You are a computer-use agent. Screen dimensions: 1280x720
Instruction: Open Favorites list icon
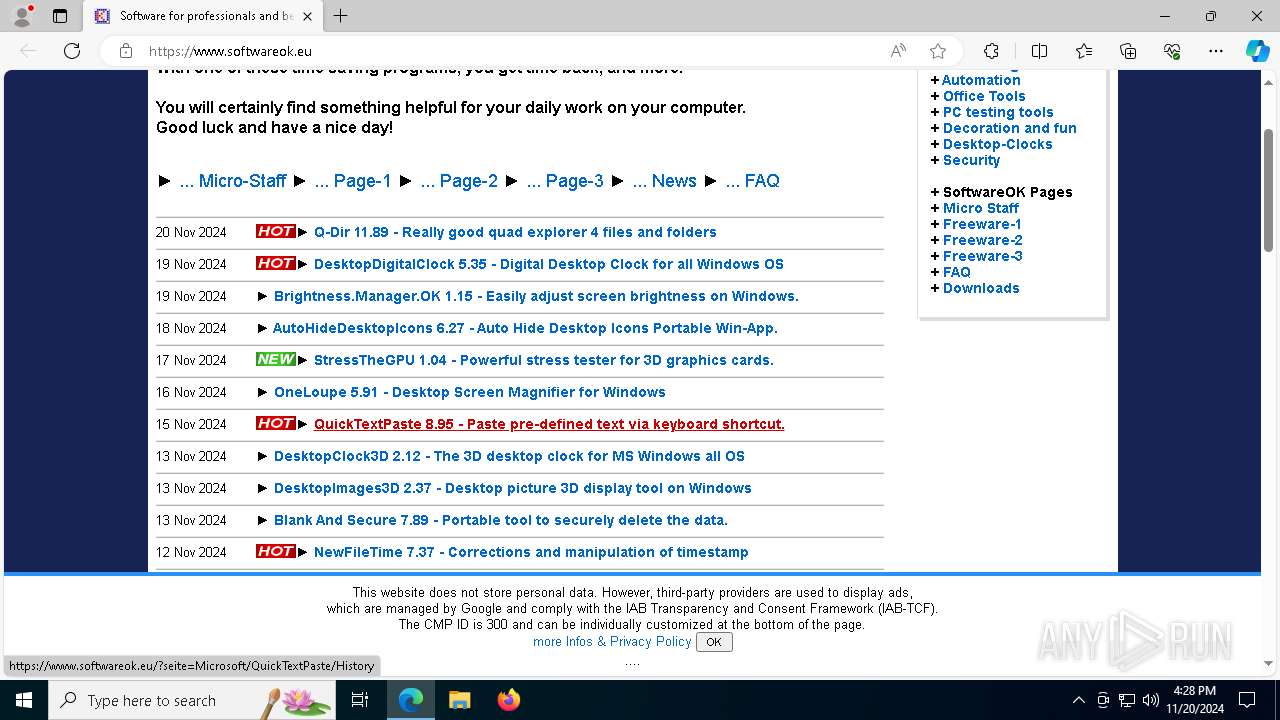click(x=1084, y=51)
